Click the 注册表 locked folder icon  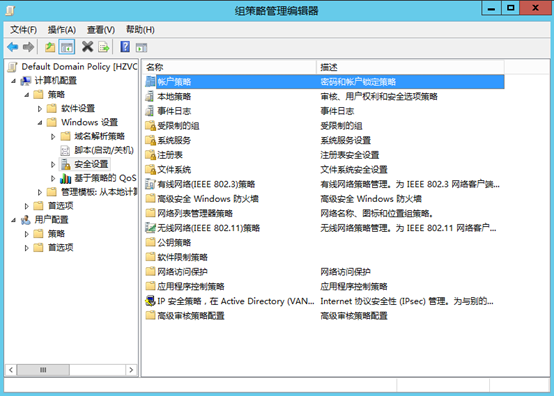[150, 155]
